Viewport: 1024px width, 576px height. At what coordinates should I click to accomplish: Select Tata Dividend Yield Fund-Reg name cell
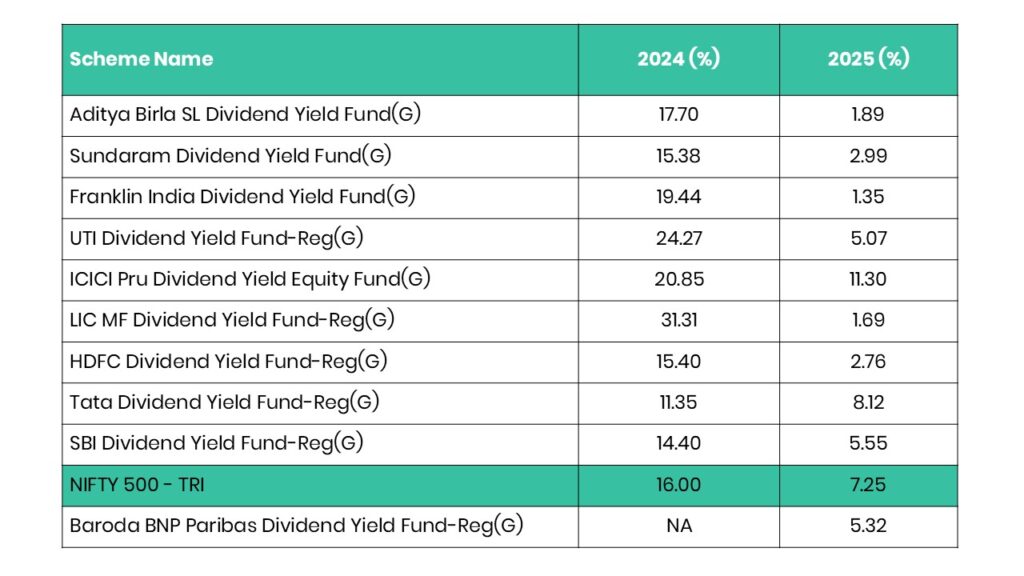(x=225, y=402)
